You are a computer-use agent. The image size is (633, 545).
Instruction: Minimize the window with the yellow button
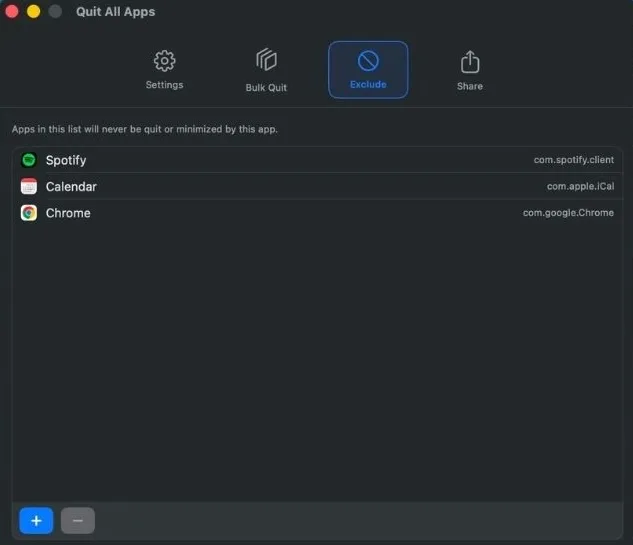point(34,11)
